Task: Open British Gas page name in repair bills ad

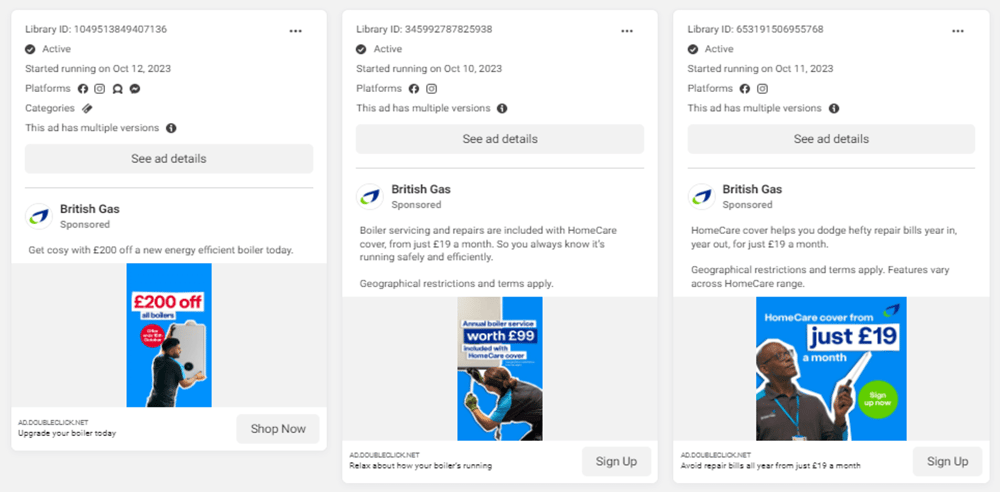Action: tap(753, 190)
